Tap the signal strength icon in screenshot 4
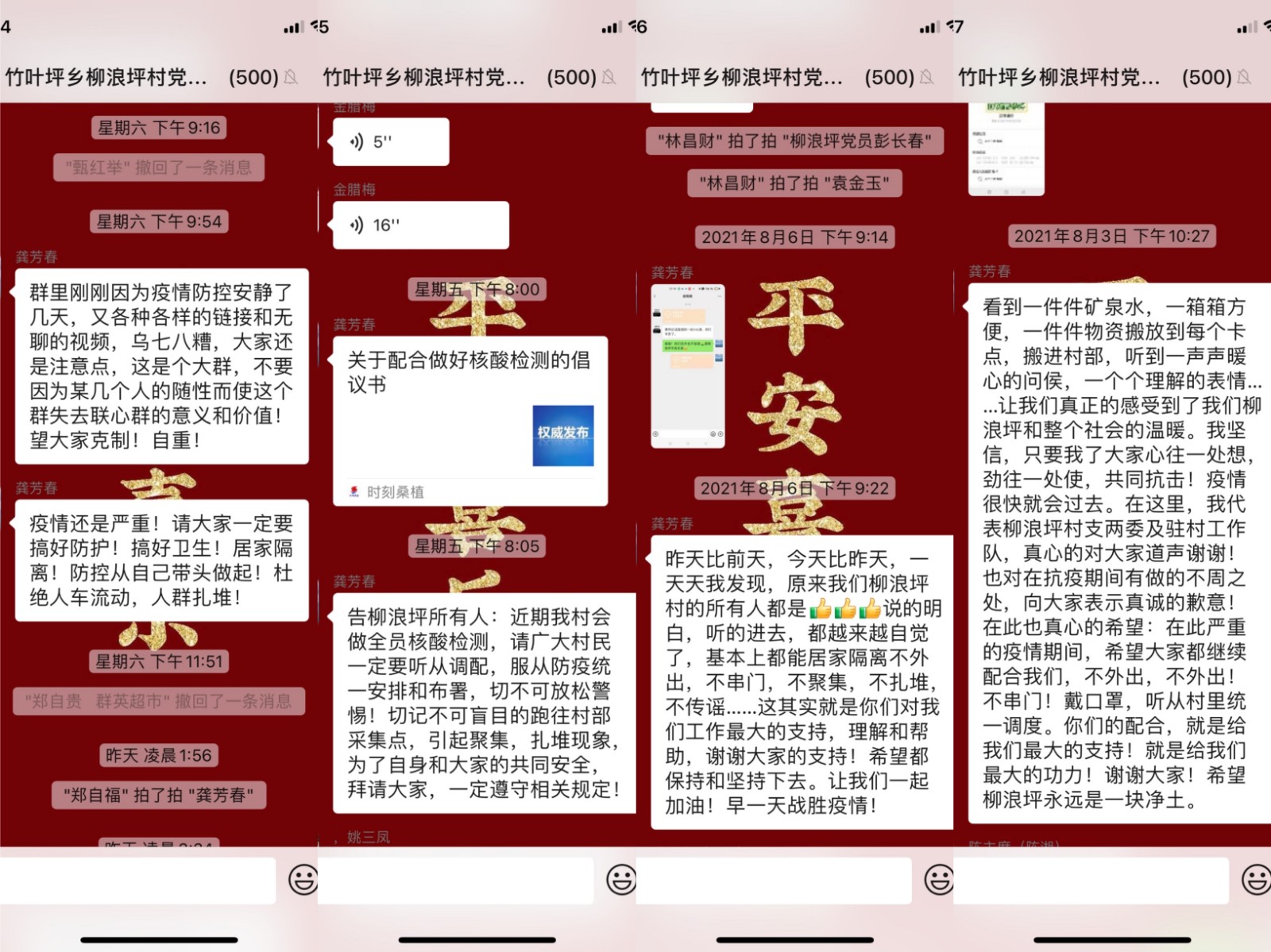Viewport: 1271px width, 952px height. click(293, 28)
